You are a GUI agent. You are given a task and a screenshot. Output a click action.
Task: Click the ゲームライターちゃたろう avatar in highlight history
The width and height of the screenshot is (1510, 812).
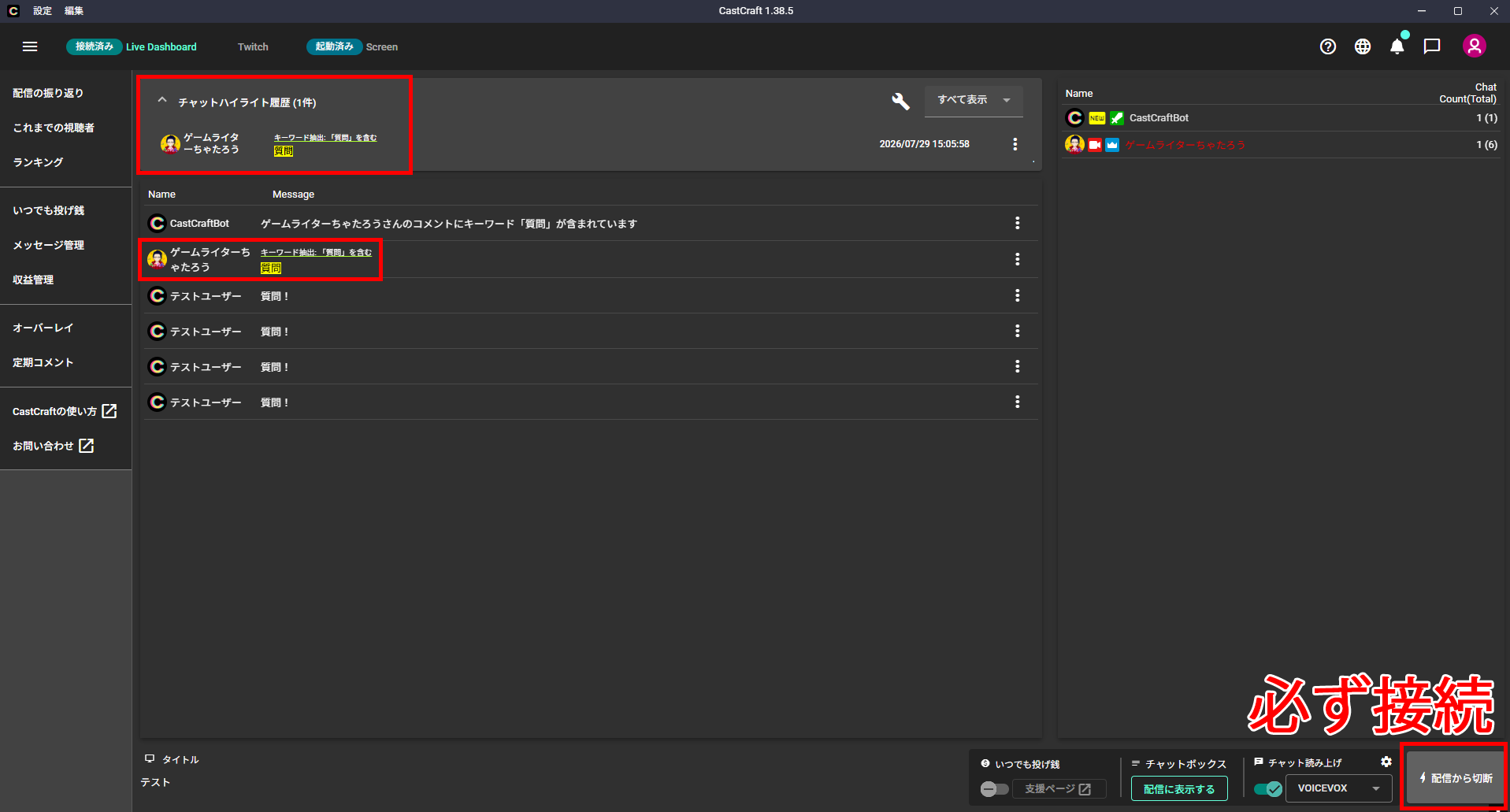170,144
